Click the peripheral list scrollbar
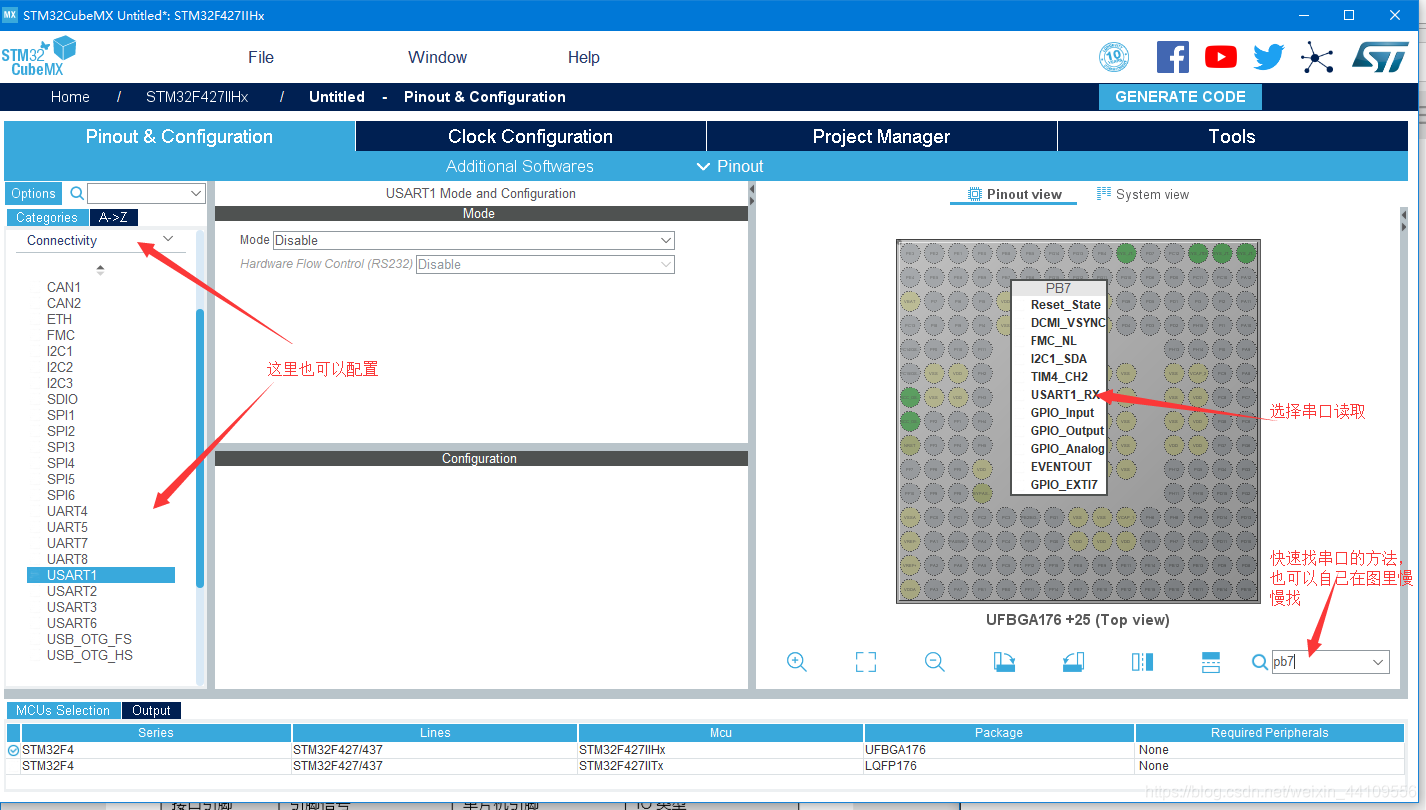 coord(200,448)
